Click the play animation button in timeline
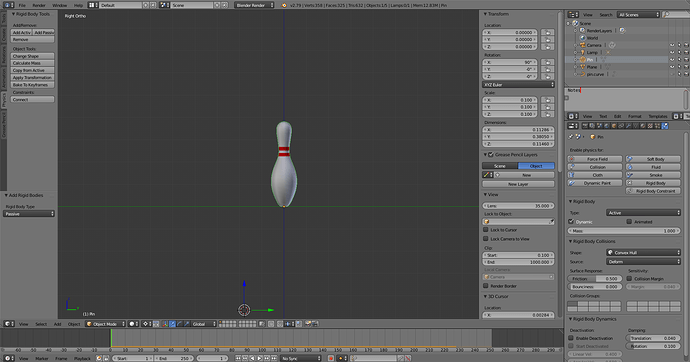This screenshot has height=362, width=690. click(x=260, y=358)
